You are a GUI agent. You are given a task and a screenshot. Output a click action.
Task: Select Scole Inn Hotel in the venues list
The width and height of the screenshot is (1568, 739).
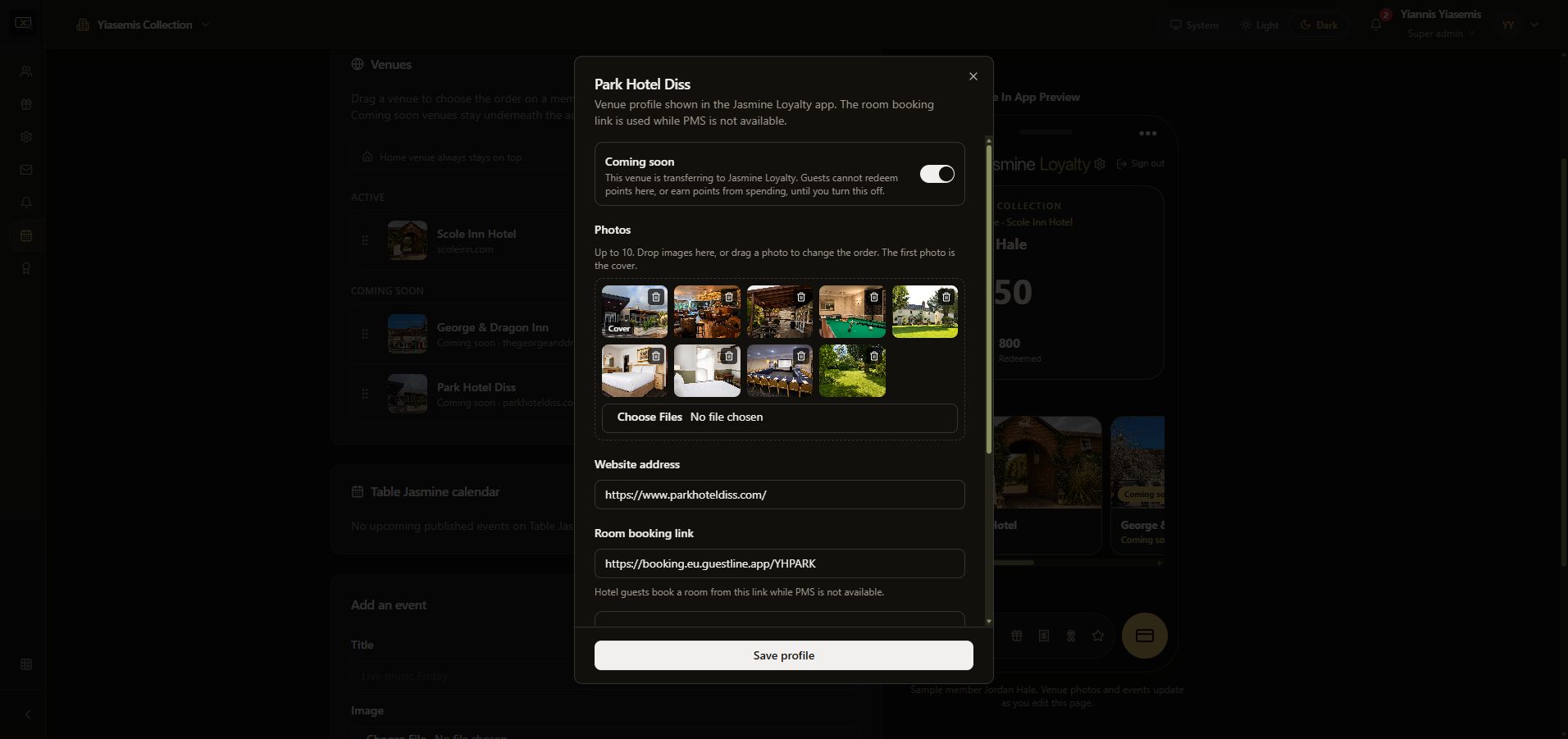click(x=464, y=240)
